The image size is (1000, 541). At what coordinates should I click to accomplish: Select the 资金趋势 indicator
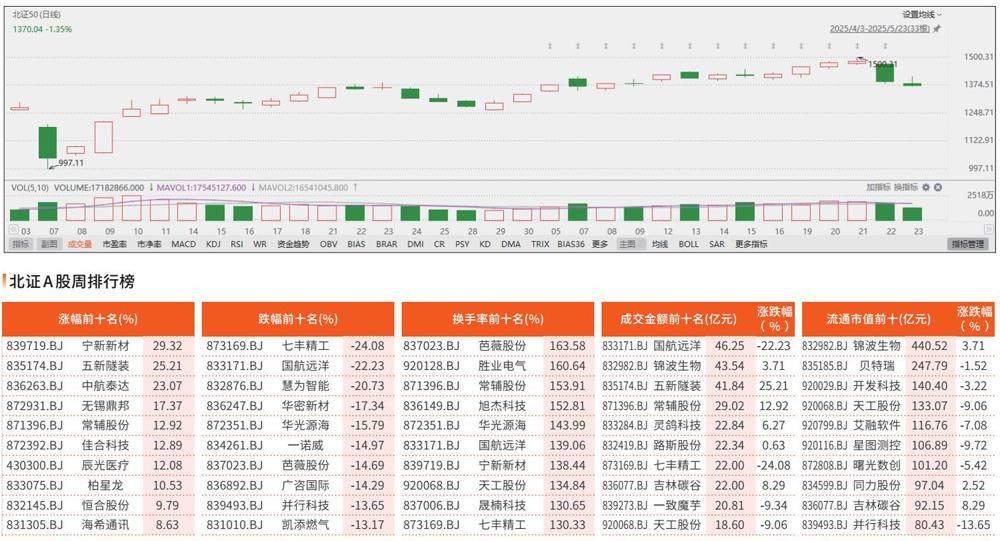tap(293, 244)
